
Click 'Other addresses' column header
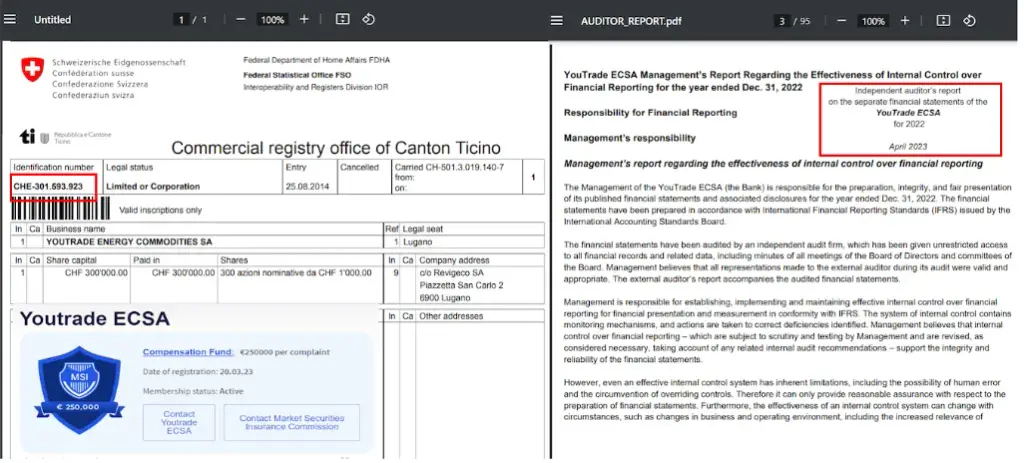[451, 316]
